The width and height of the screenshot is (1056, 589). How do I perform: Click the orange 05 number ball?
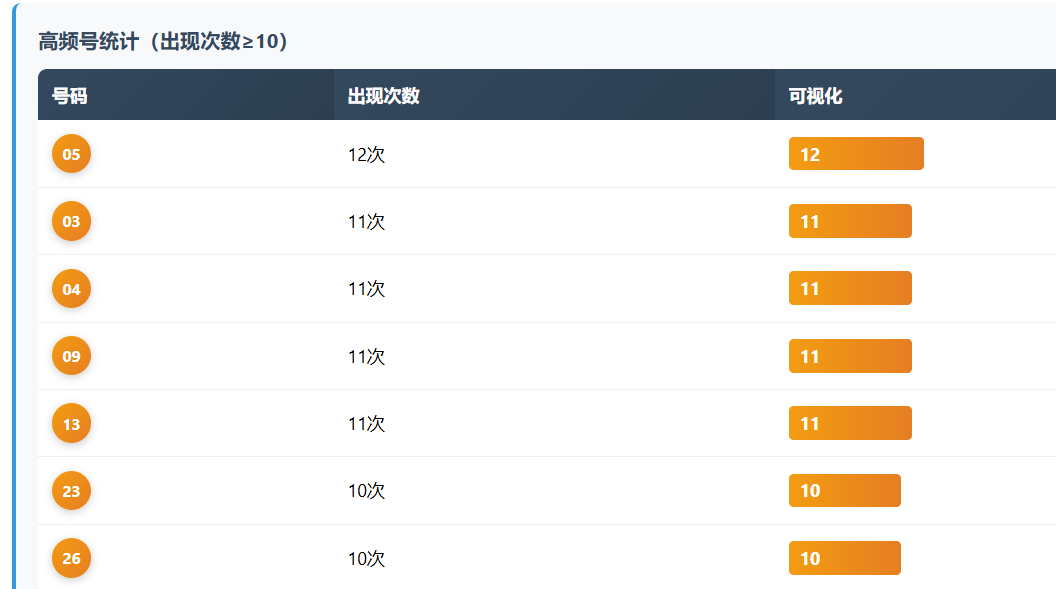click(71, 154)
